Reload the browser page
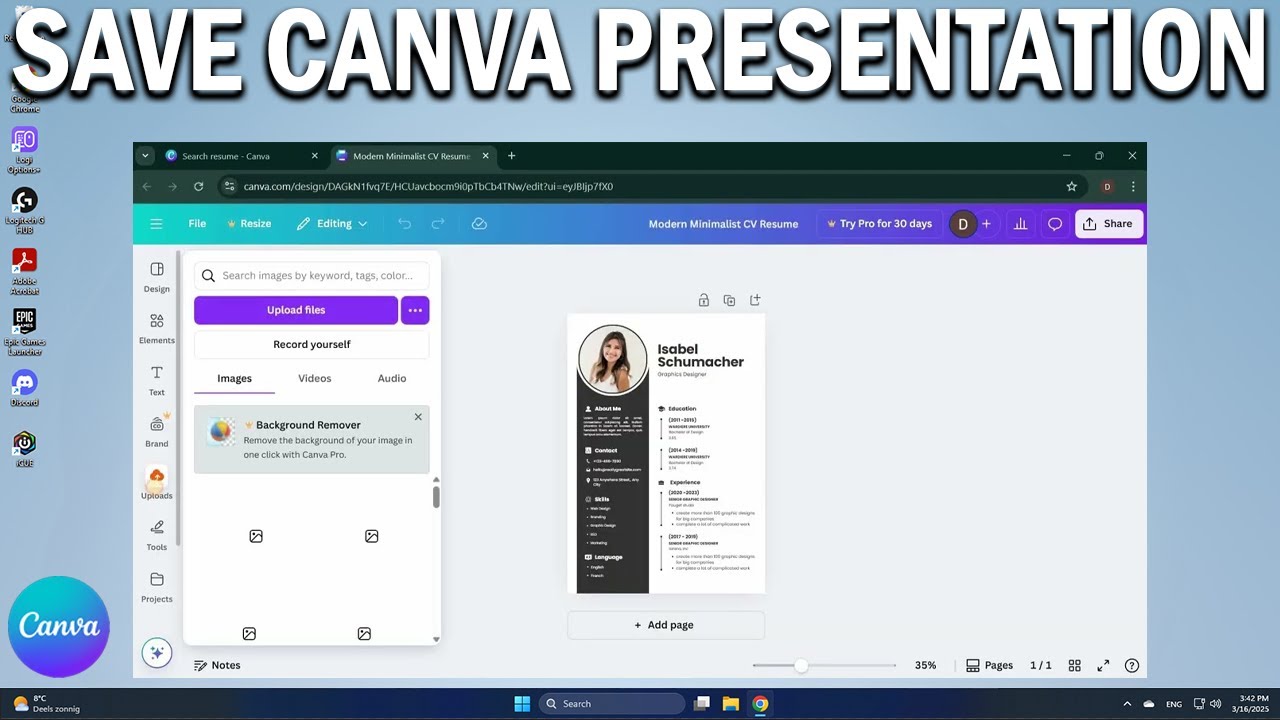Screen dimensions: 1280x720 point(198,186)
